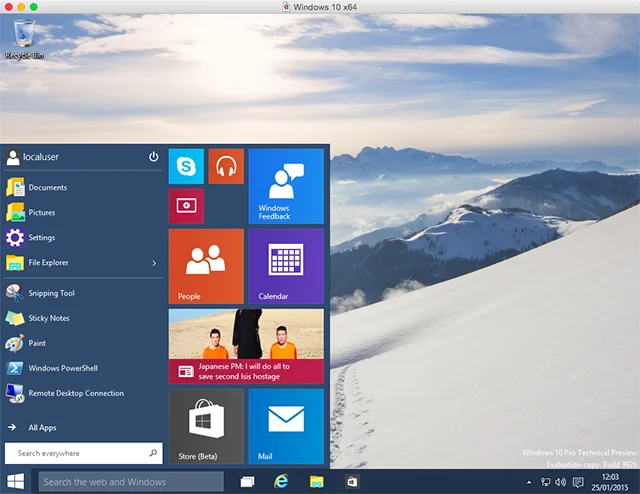The width and height of the screenshot is (640, 494).
Task: Open Internet Explorer from the taskbar
Action: [x=281, y=482]
